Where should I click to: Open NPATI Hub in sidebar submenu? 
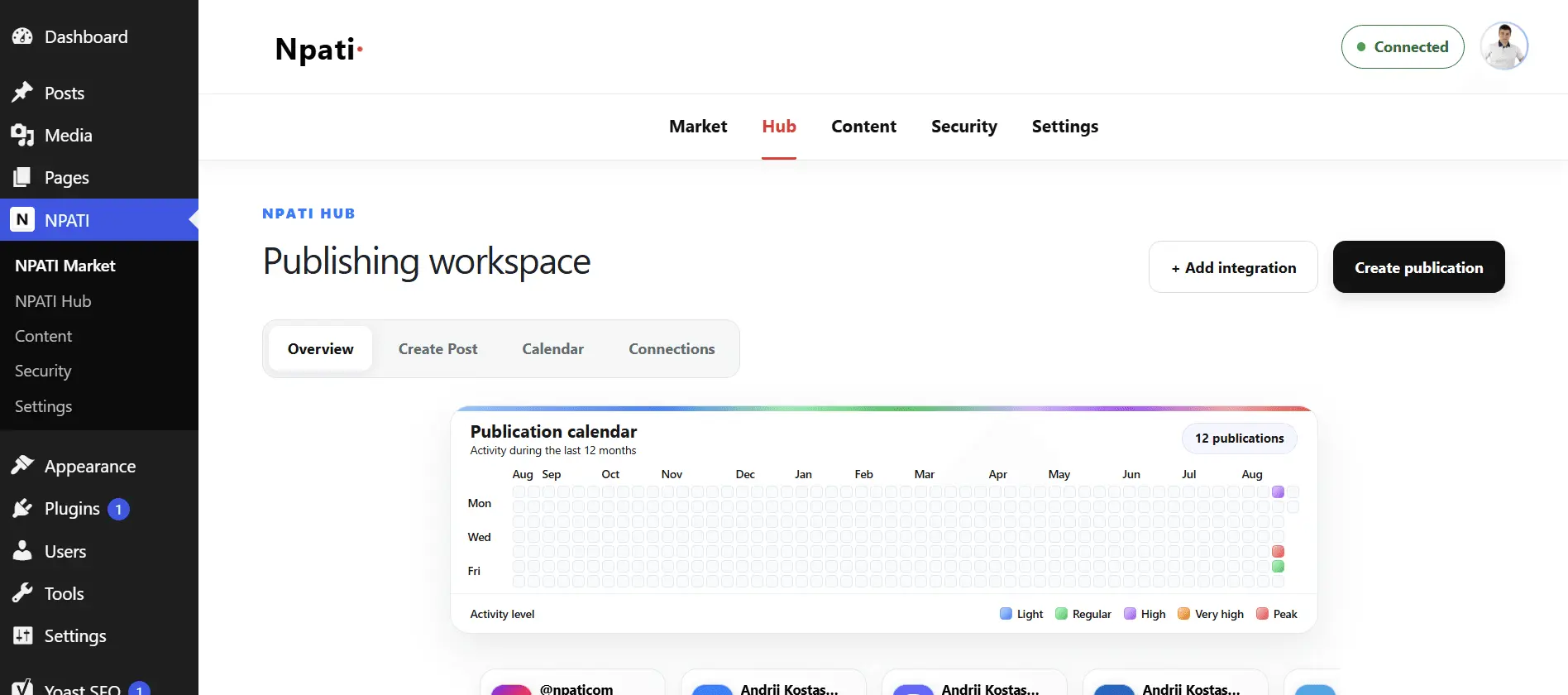click(x=53, y=301)
